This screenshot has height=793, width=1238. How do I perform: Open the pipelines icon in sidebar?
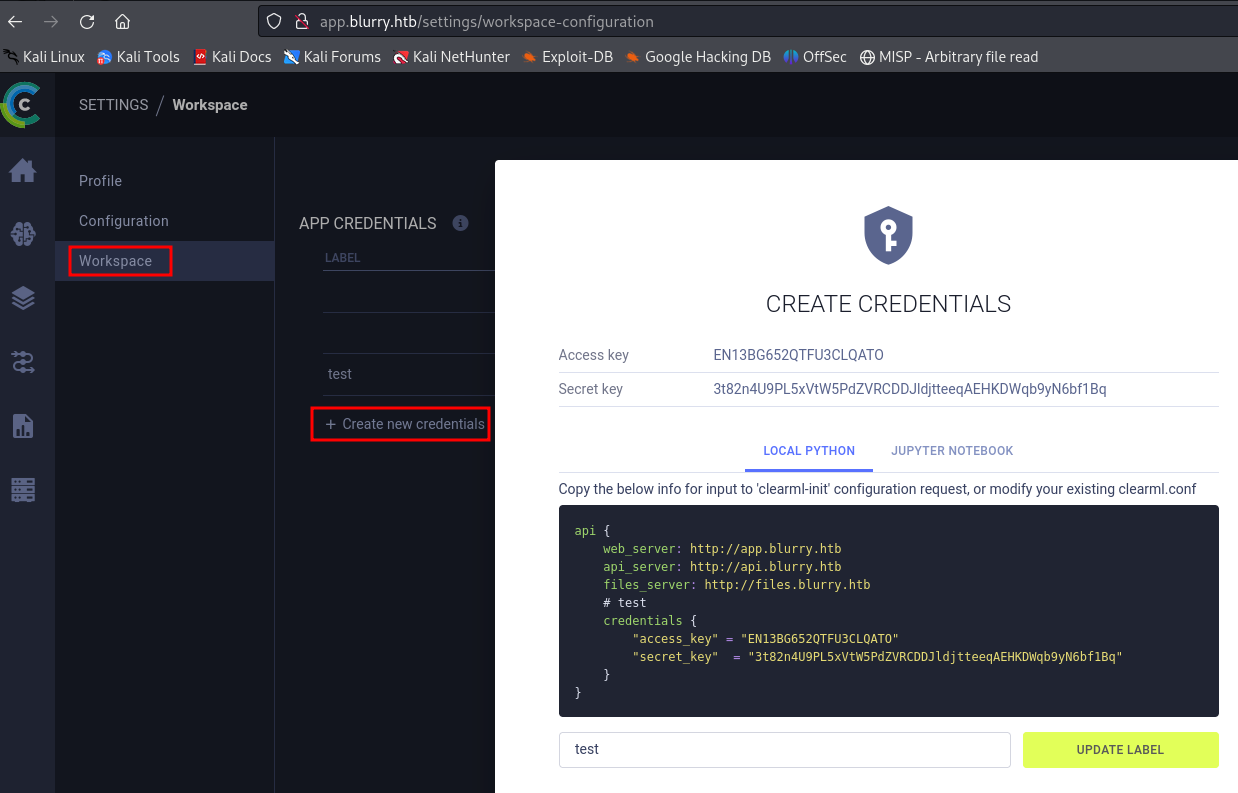pos(22,362)
